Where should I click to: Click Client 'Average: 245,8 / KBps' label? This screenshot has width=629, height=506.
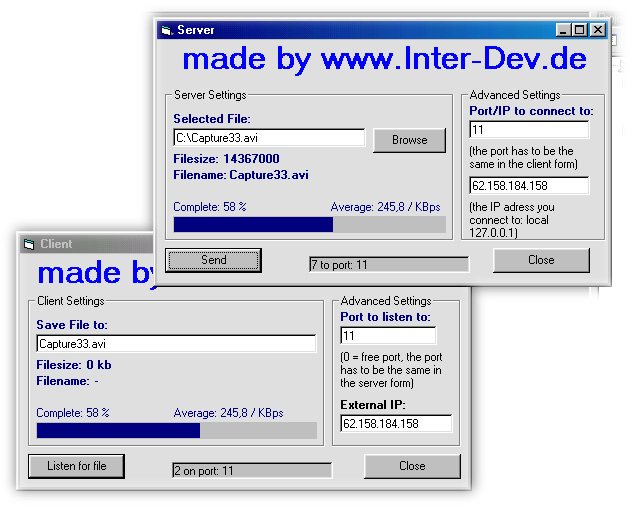(x=228, y=413)
